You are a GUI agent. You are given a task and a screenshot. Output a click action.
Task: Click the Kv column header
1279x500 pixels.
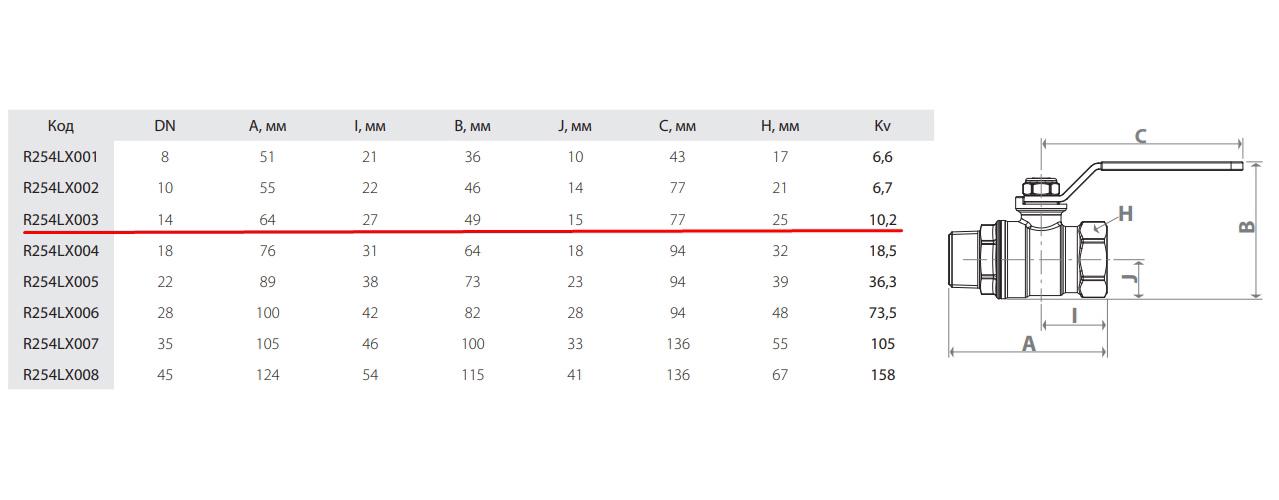(x=882, y=126)
